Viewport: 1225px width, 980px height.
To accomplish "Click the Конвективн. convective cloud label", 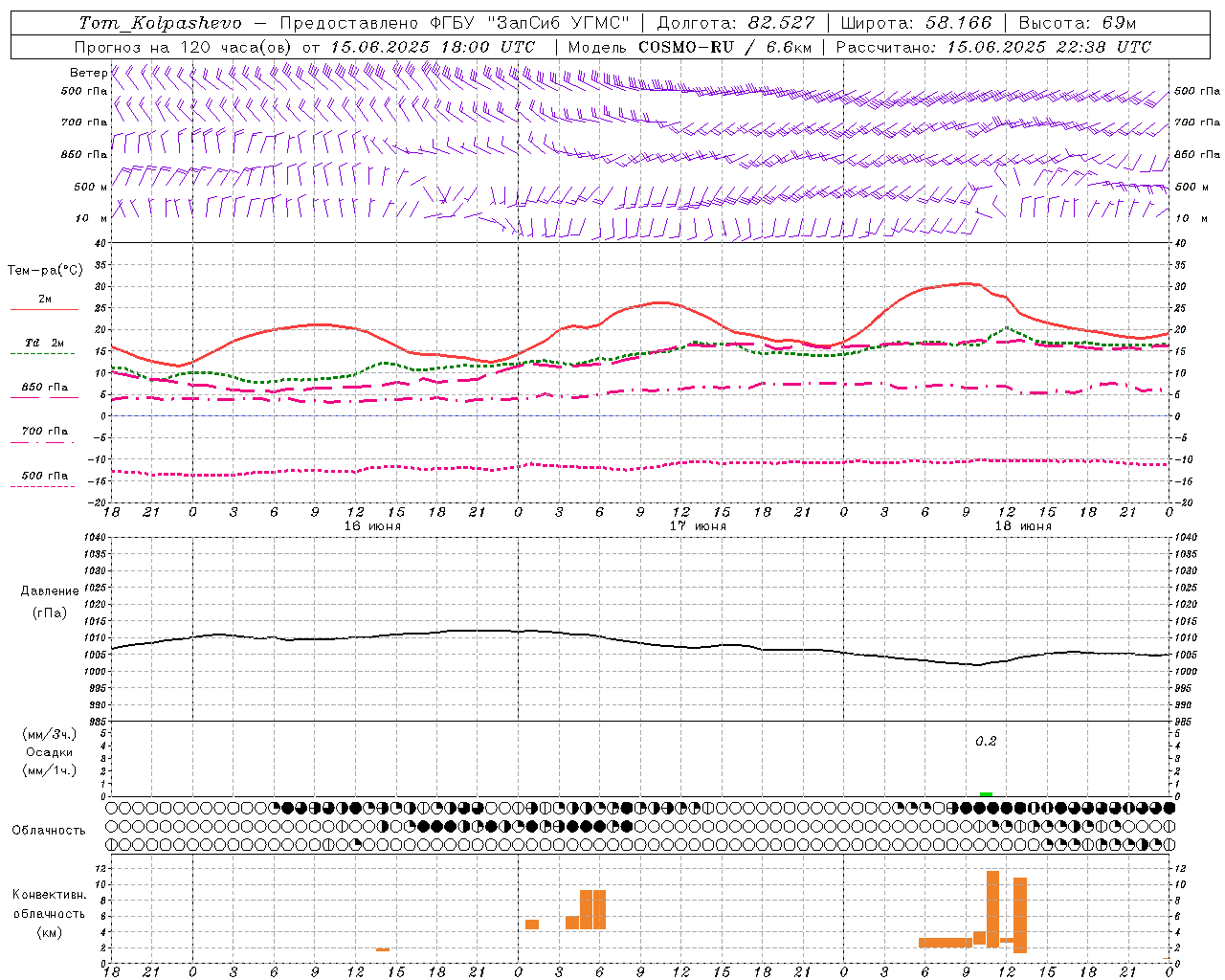I will pos(50,895).
